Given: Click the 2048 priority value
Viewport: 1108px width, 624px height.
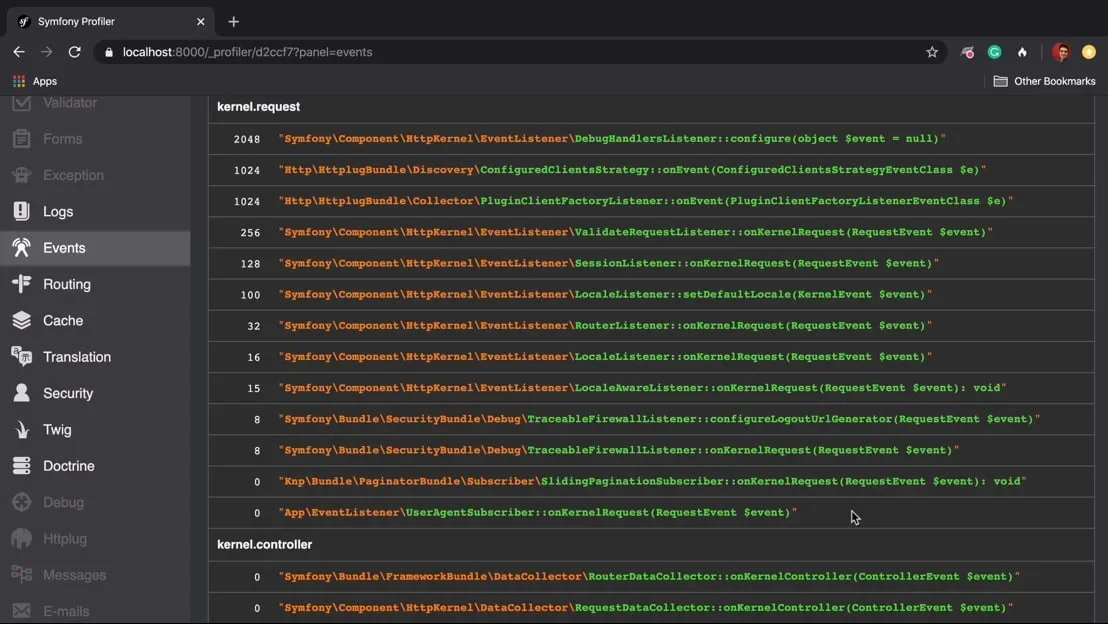Looking at the screenshot, I should pos(247,139).
